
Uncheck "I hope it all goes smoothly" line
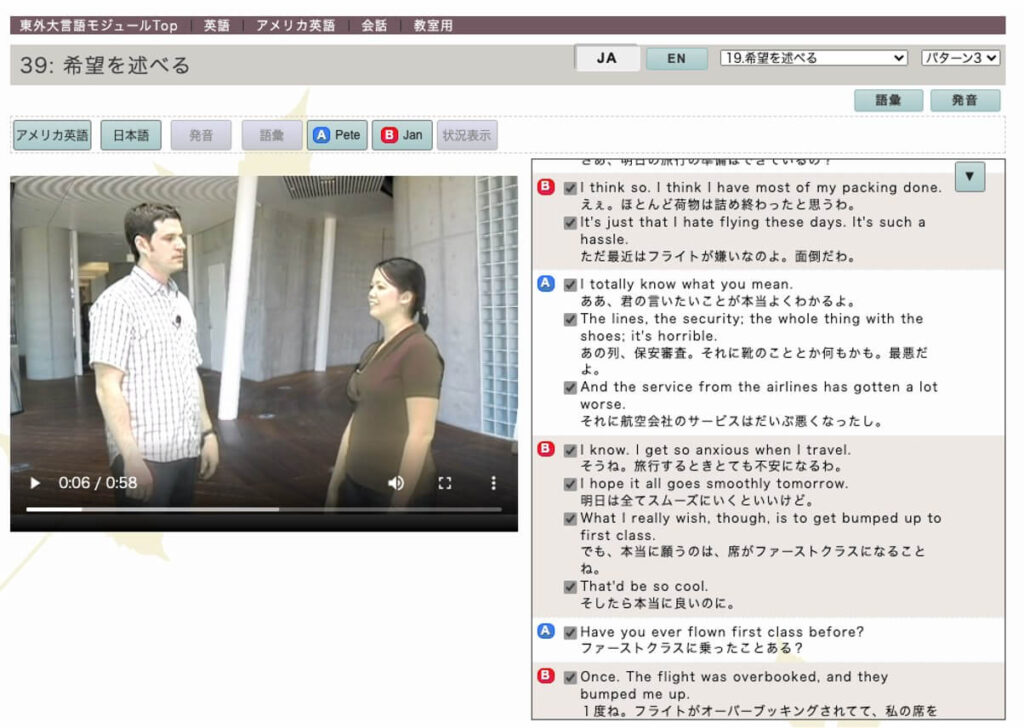point(570,484)
